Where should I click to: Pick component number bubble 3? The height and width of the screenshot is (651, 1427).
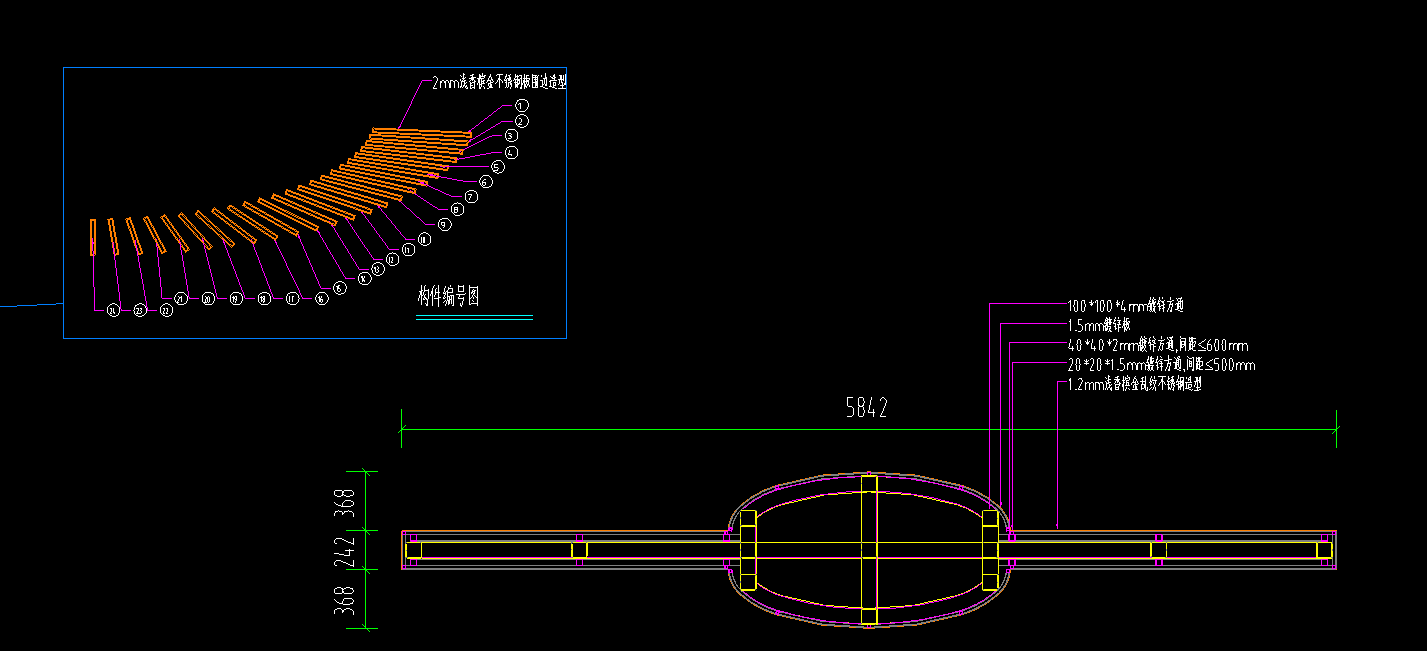[511, 136]
